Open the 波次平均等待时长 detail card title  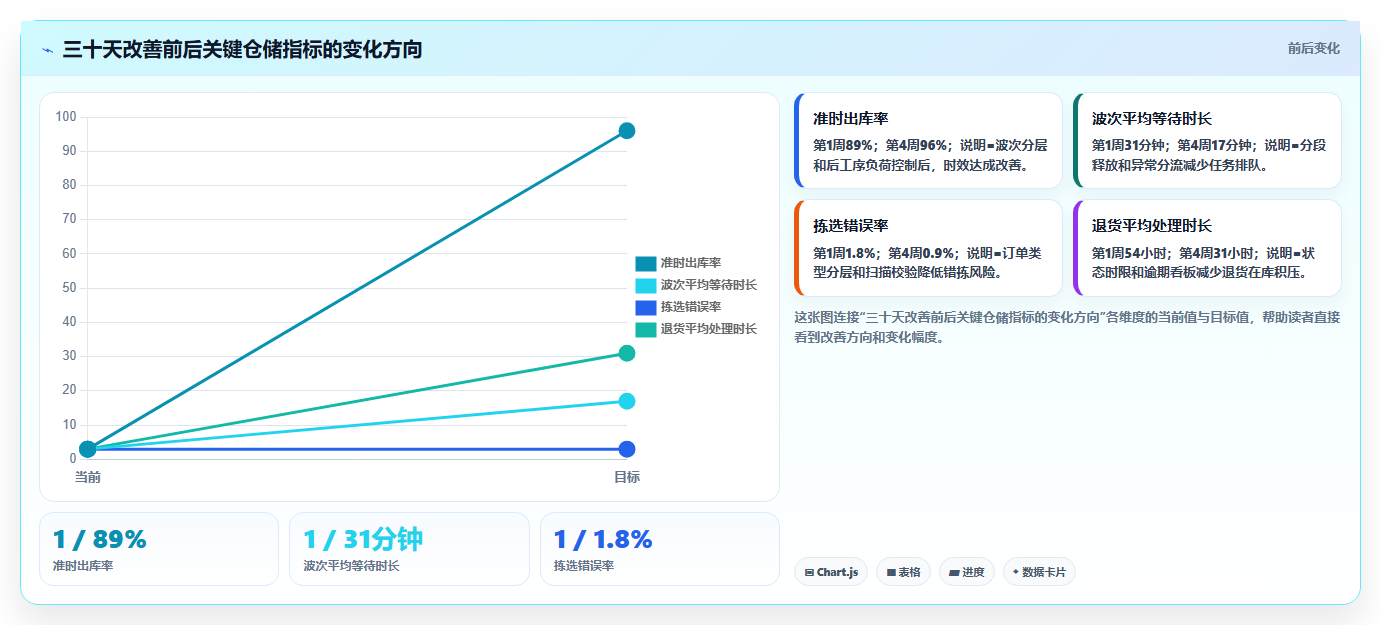coord(1152,118)
